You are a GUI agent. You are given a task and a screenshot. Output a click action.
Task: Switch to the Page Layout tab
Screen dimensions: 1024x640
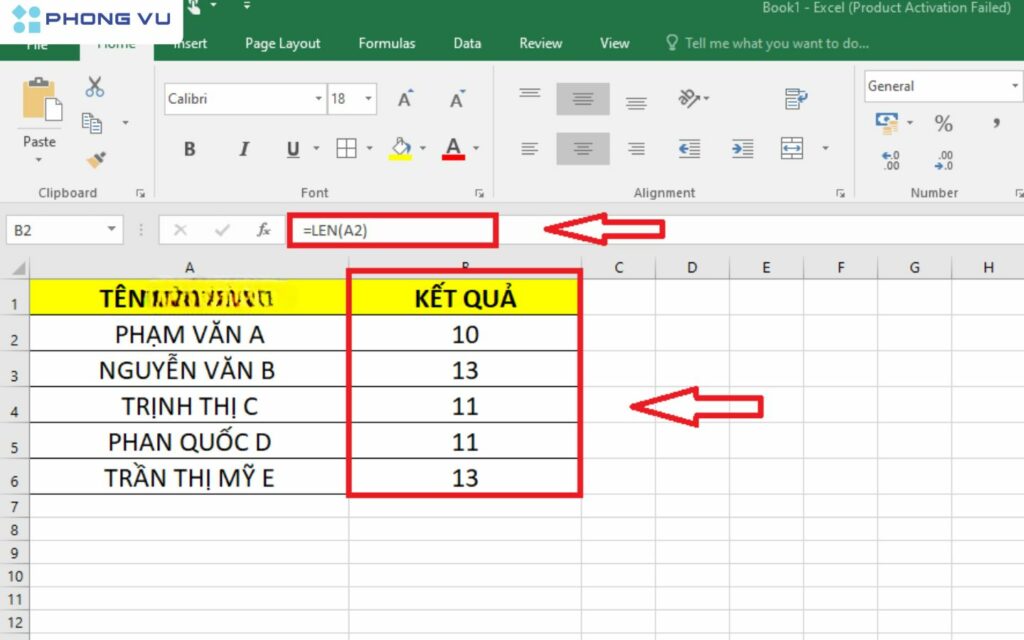[283, 43]
